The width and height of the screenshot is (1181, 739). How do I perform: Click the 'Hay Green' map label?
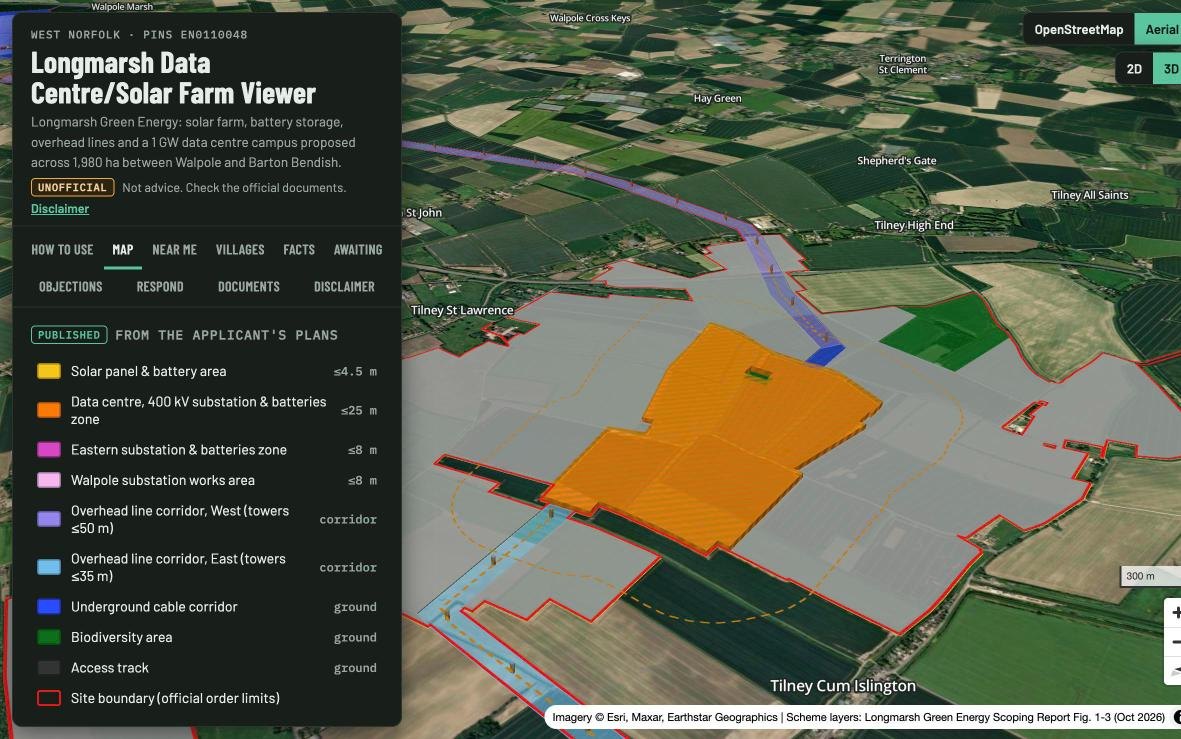click(717, 99)
